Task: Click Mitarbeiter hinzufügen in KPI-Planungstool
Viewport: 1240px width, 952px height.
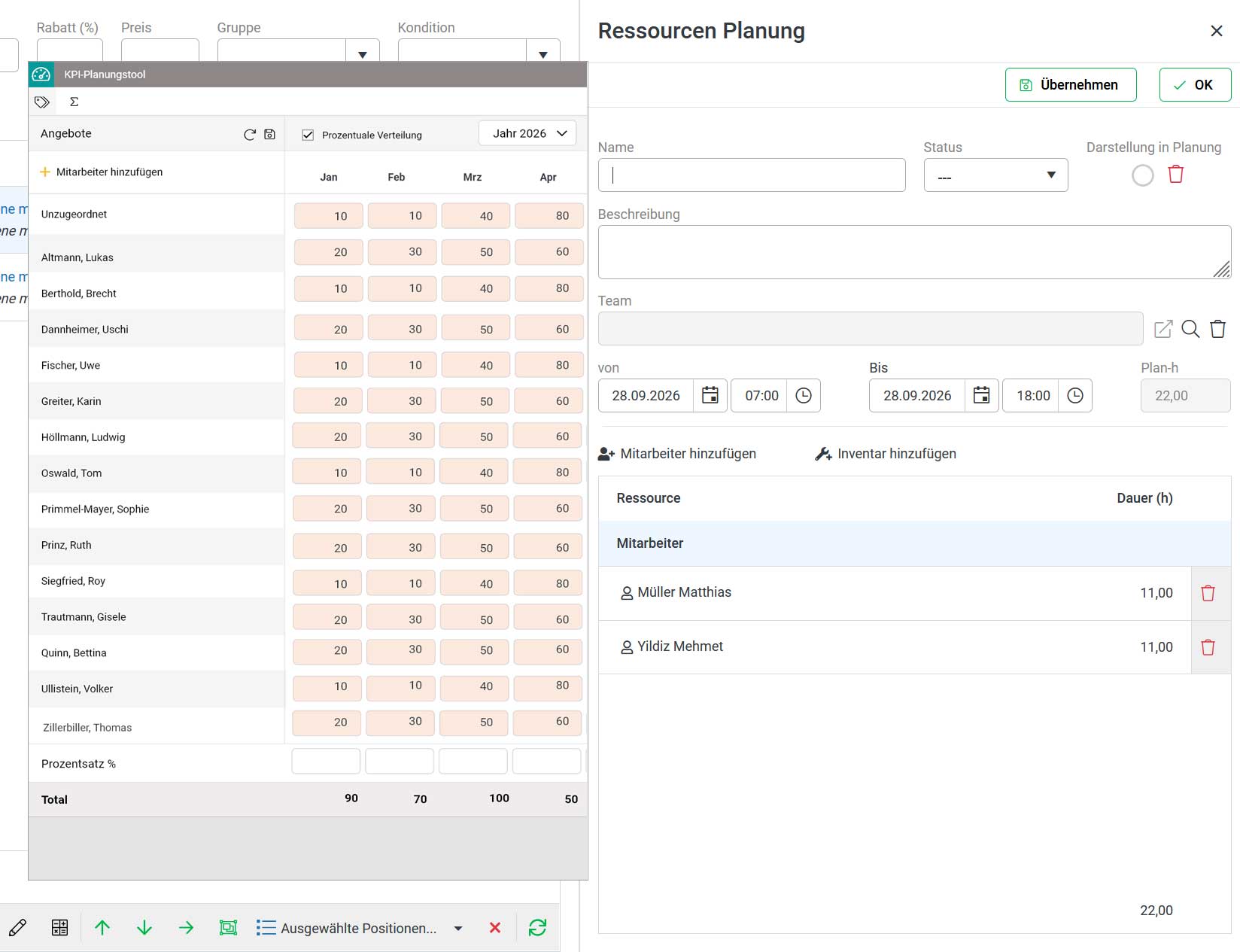Action: coord(101,172)
